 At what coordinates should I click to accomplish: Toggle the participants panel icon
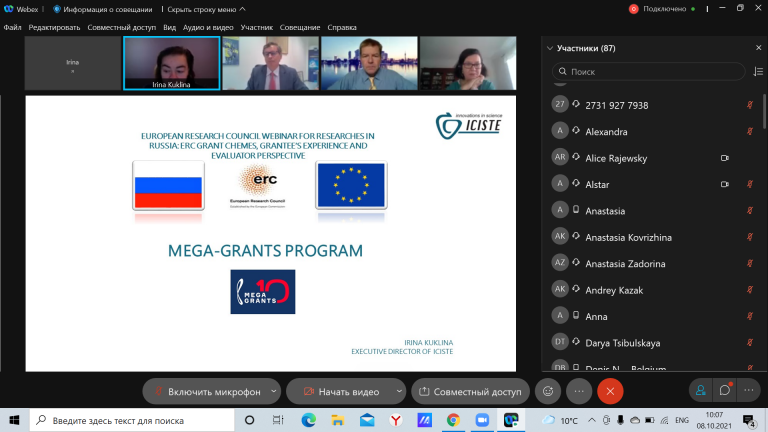(x=701, y=390)
